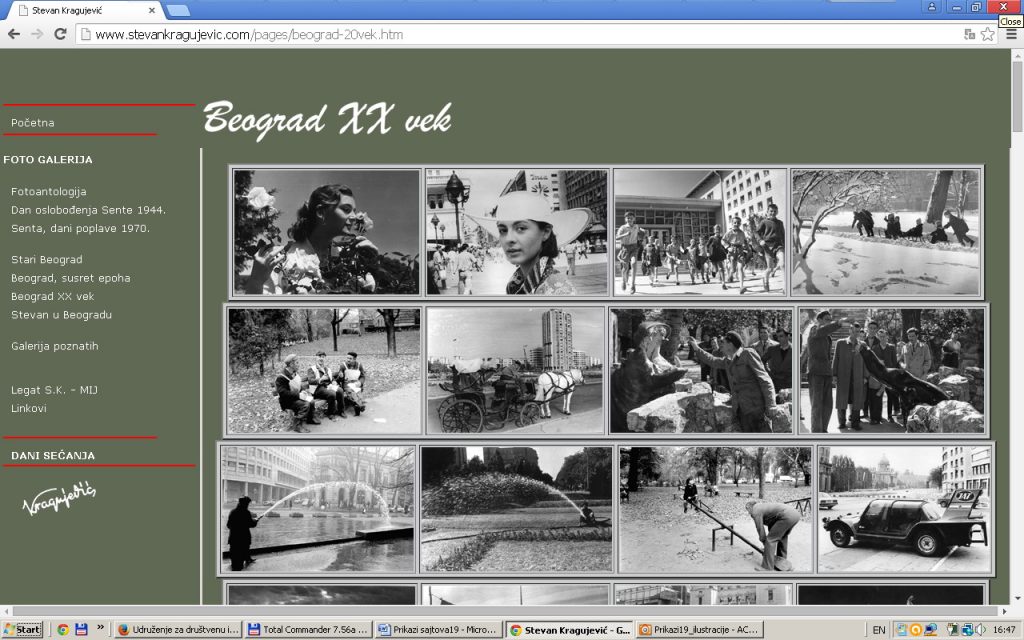The image size is (1024, 640).
Task: Click the Chrome icon in Quick Launch
Action: (x=62, y=630)
